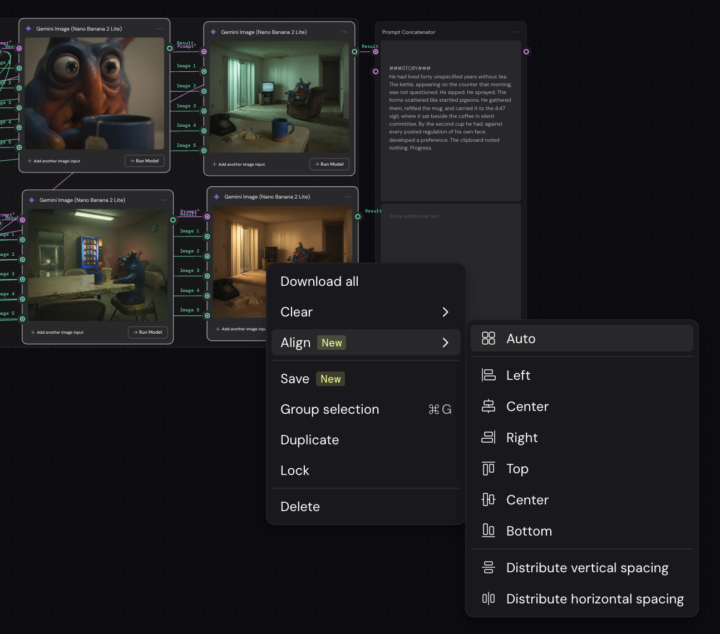
Task: Select the vending machine break room thumbnail
Action: [98, 265]
